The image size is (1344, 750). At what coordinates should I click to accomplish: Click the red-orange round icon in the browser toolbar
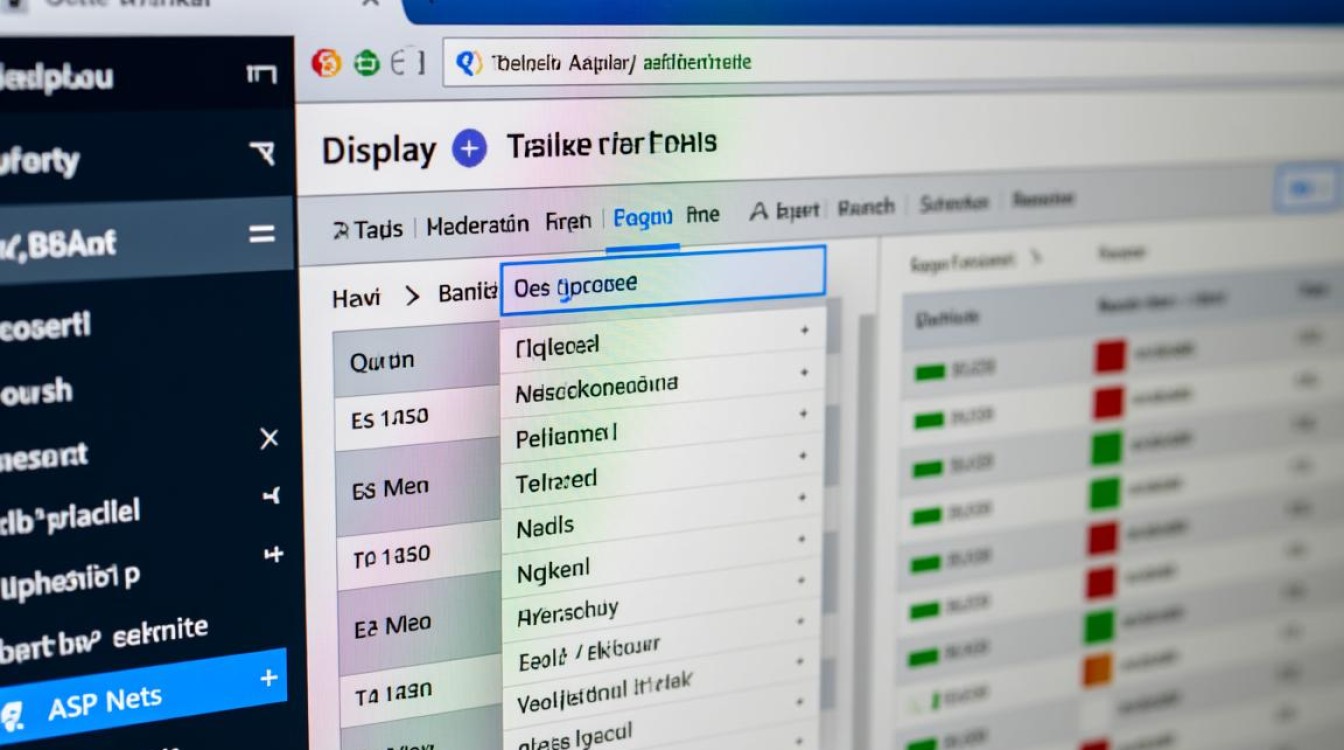(x=327, y=63)
